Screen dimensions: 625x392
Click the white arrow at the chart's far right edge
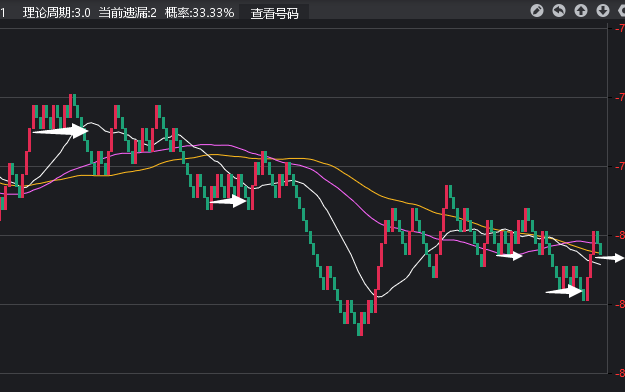click(609, 258)
